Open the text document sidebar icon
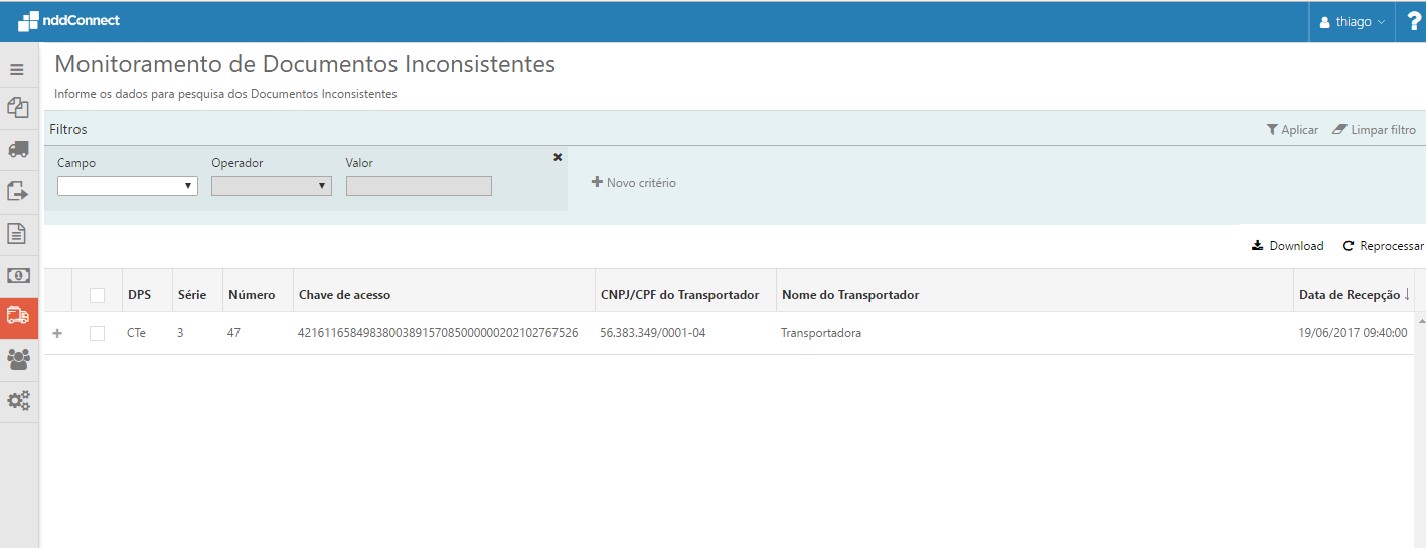 tap(17, 234)
